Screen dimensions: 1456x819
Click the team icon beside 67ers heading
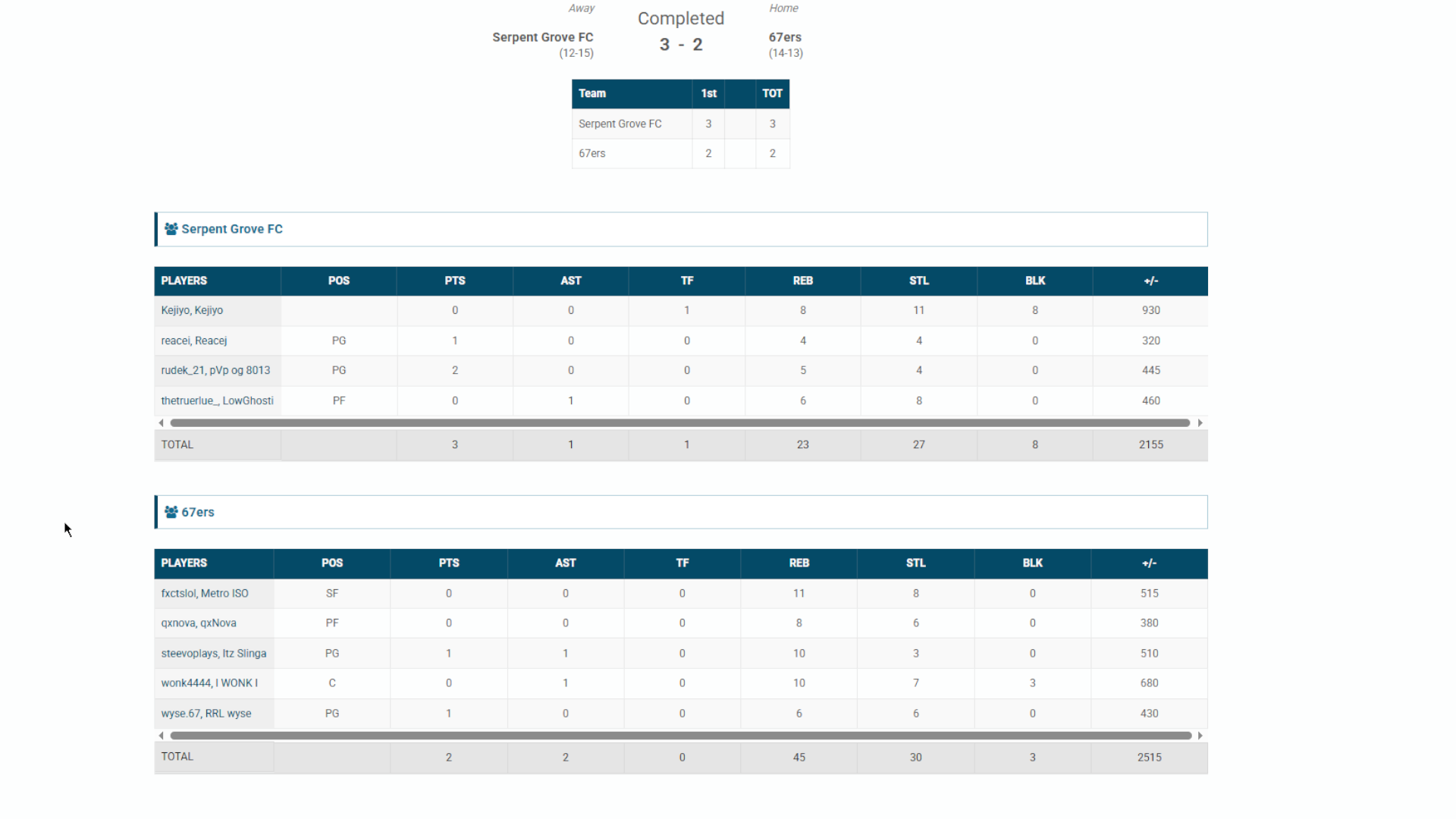pos(171,512)
